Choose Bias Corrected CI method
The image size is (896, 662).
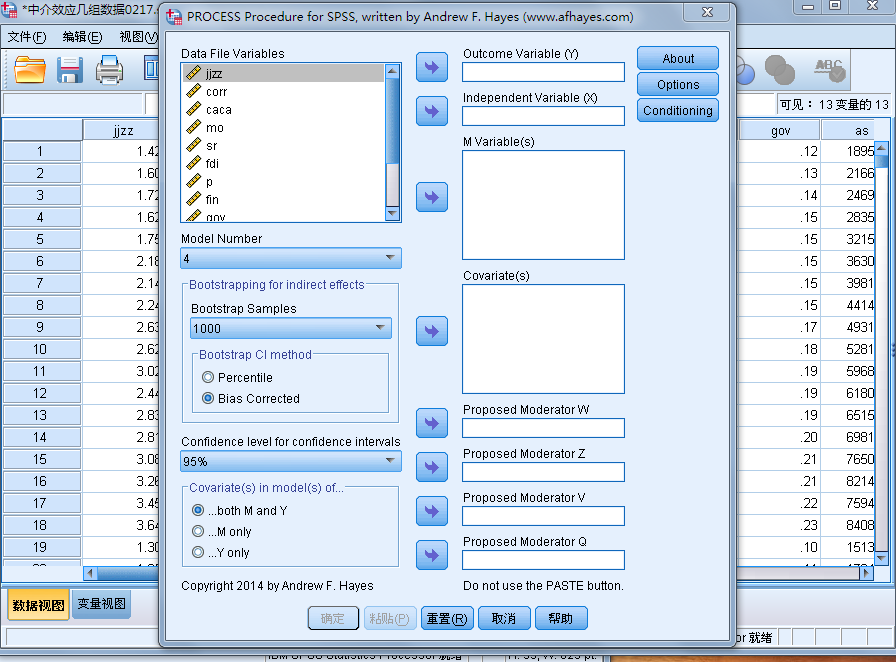coord(208,398)
